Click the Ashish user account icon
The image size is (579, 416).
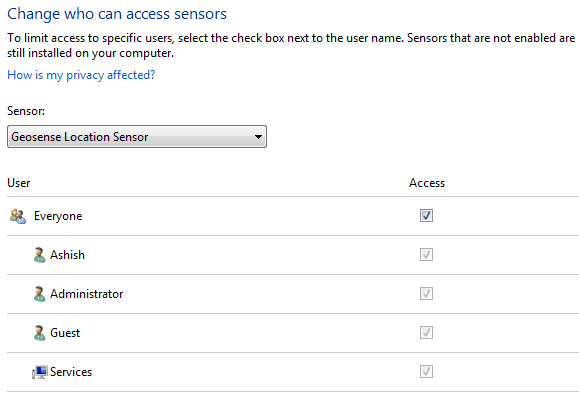(40, 255)
